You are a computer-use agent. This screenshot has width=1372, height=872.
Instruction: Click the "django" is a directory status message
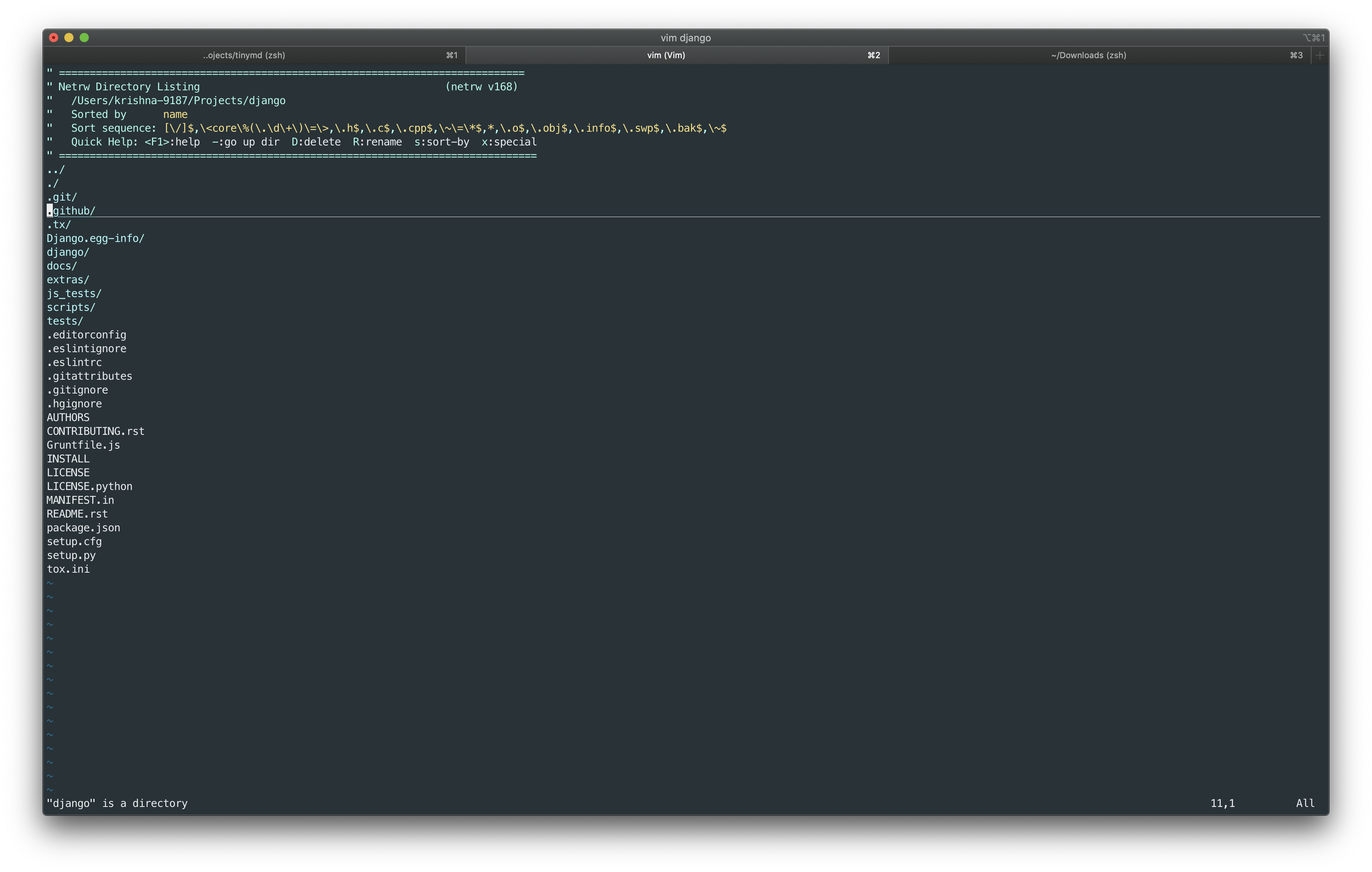(x=117, y=803)
